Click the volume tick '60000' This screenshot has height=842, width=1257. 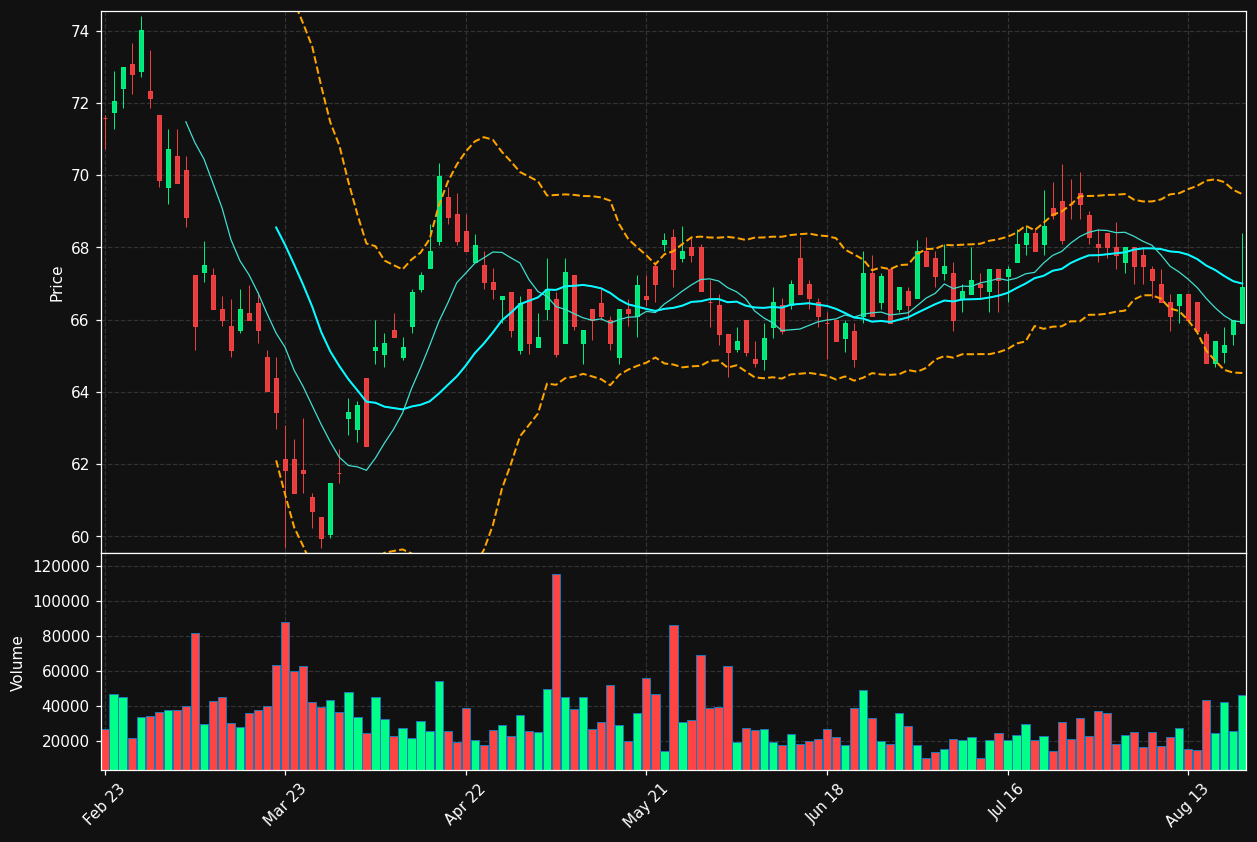[66, 672]
